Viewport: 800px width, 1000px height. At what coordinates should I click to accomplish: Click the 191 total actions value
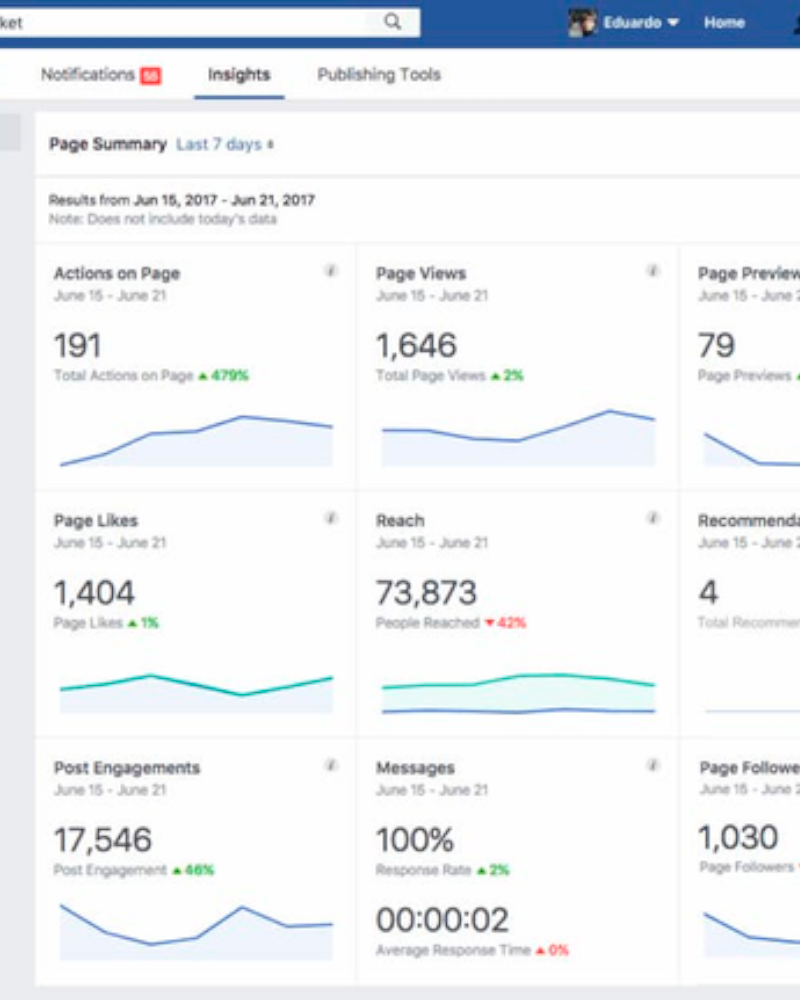[x=77, y=346]
